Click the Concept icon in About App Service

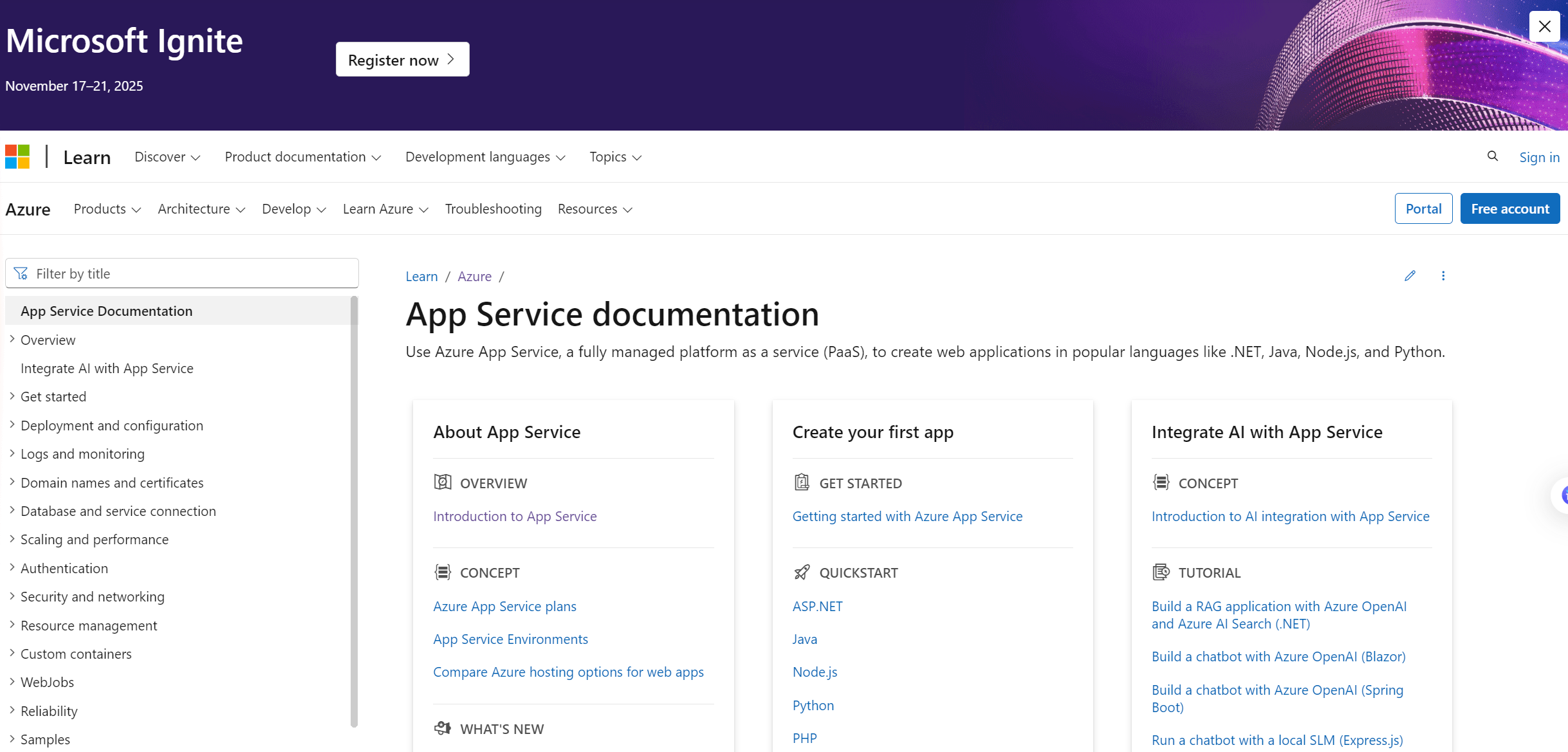point(443,572)
